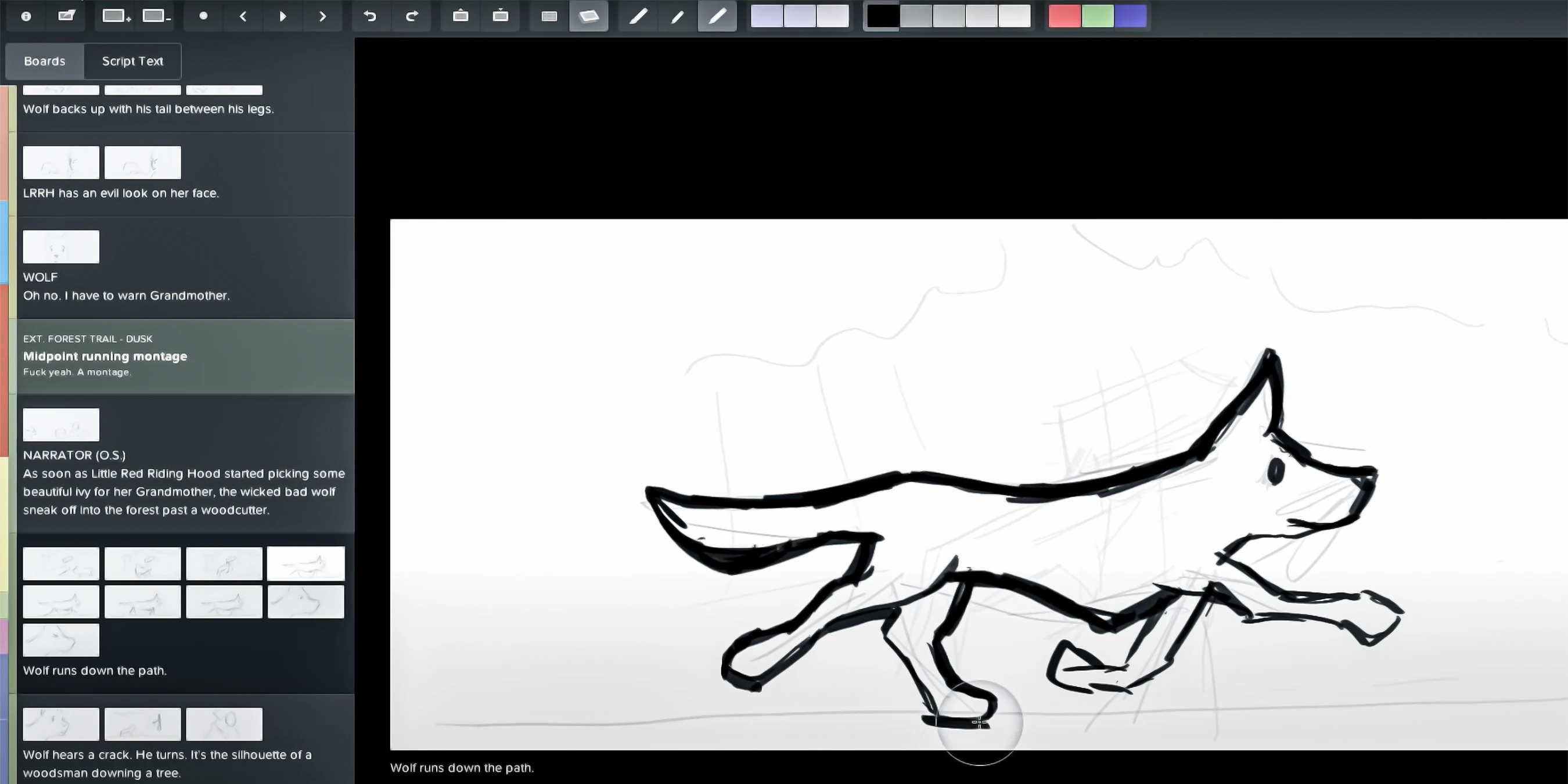Switch to the Script Text tab
This screenshot has width=1568, height=784.
coord(132,61)
